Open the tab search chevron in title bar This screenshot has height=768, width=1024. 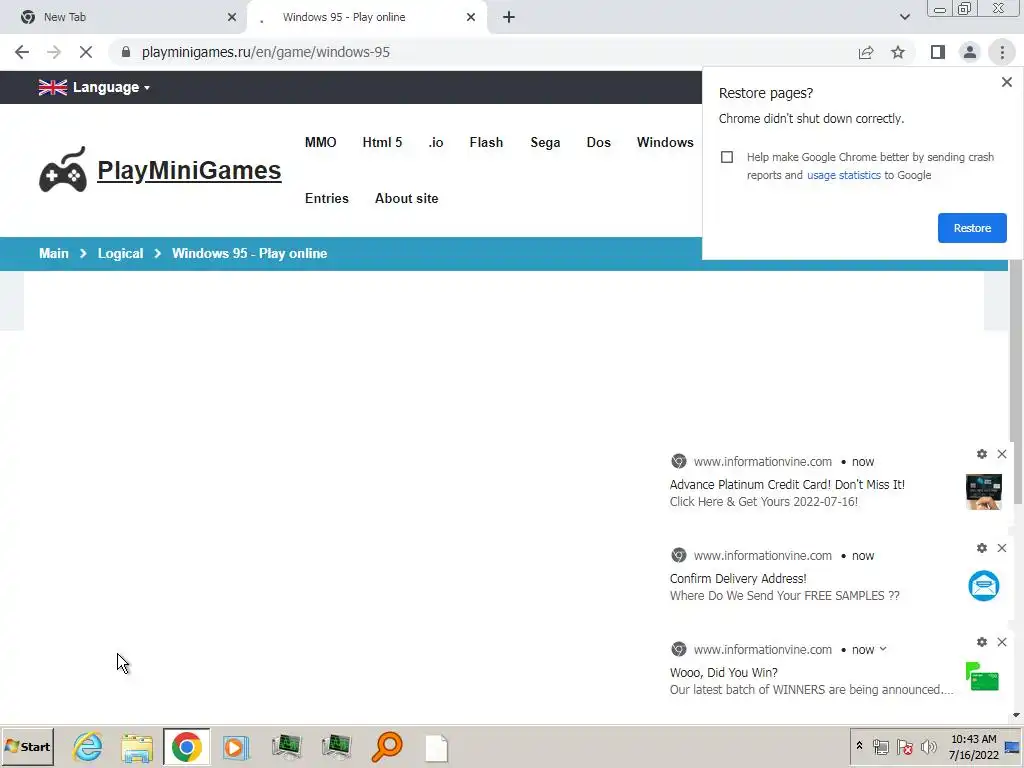(904, 17)
